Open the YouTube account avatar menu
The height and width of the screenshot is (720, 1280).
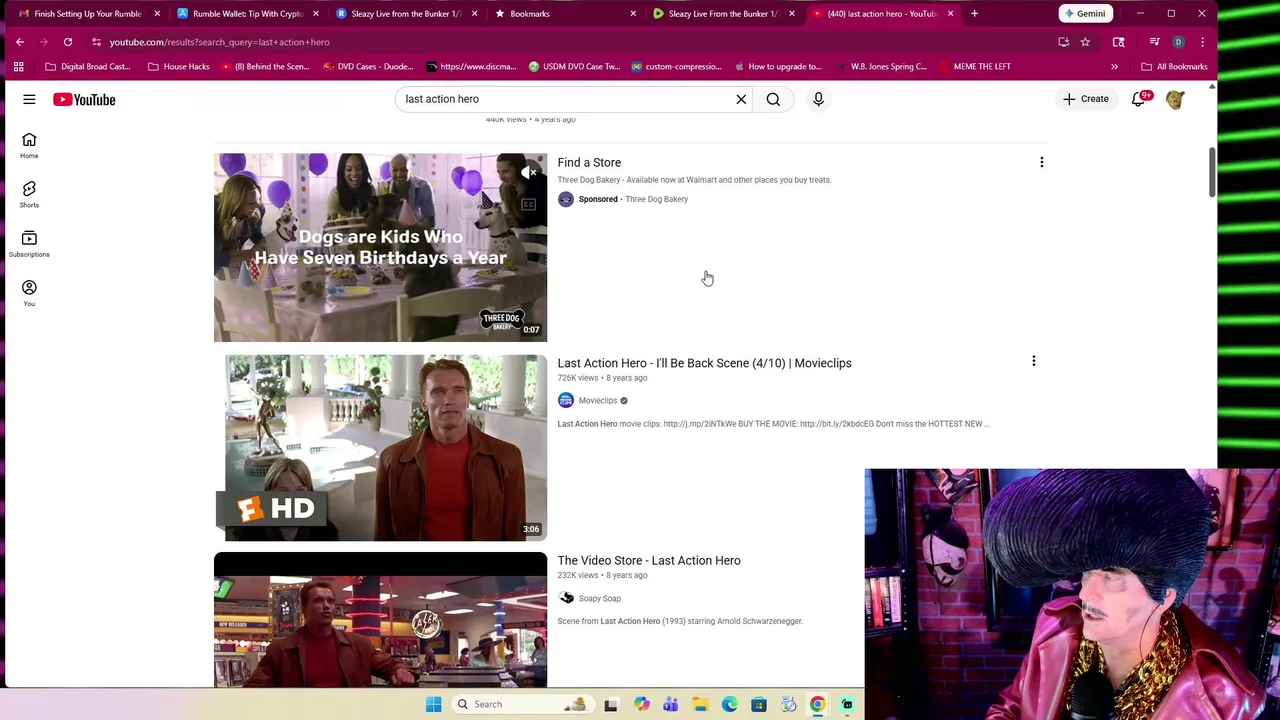pos(1175,99)
